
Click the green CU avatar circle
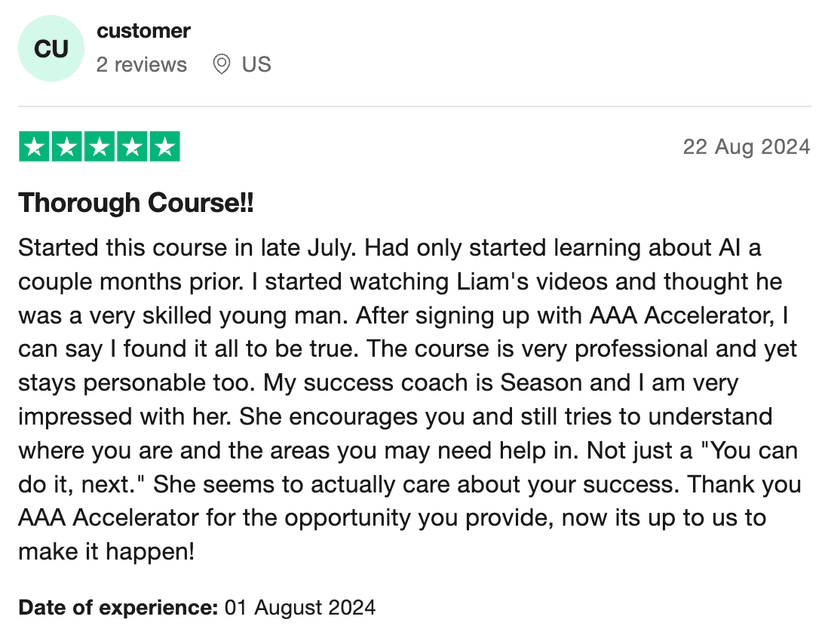click(51, 49)
